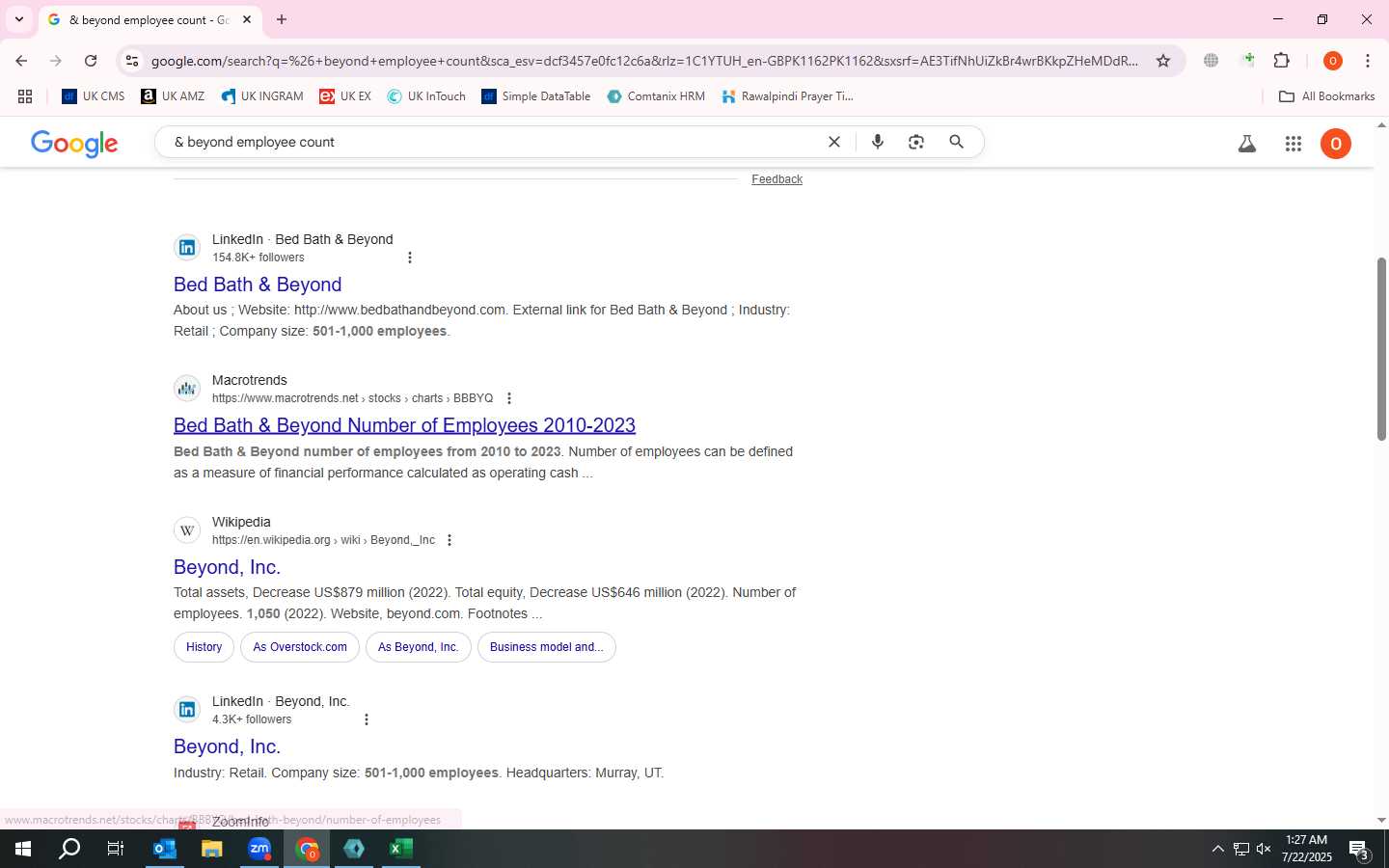Close the current search tab

coord(247,19)
